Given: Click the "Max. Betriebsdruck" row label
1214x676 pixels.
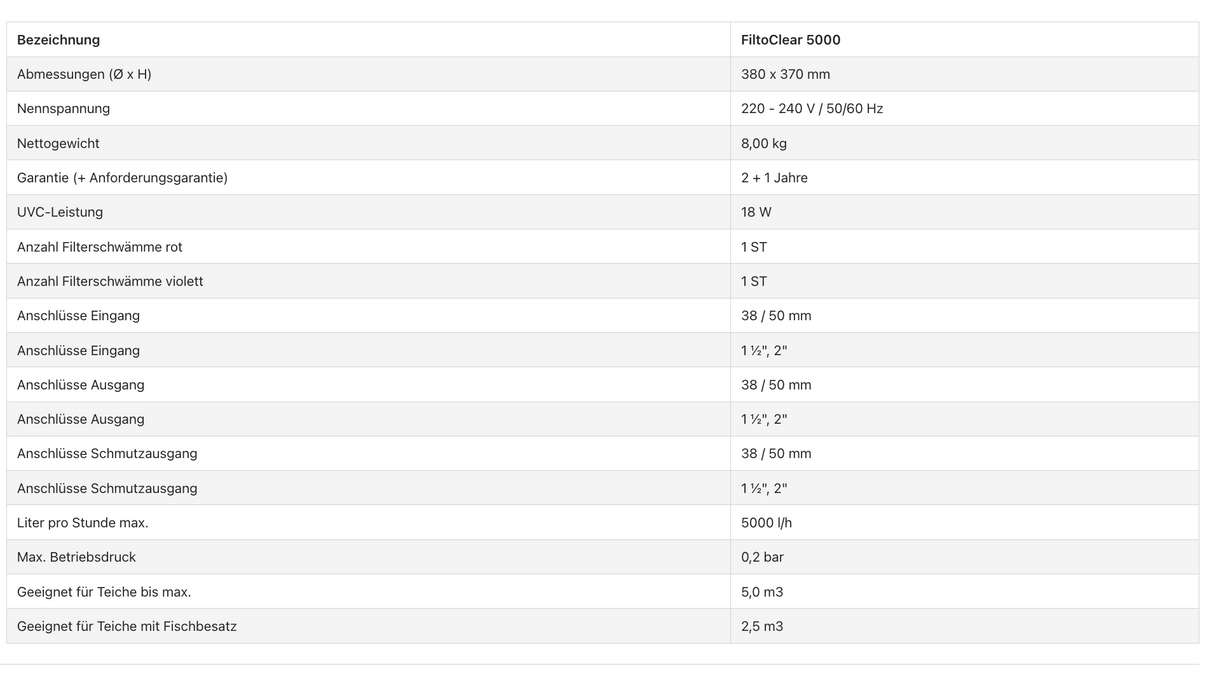Looking at the screenshot, I should pos(76,557).
